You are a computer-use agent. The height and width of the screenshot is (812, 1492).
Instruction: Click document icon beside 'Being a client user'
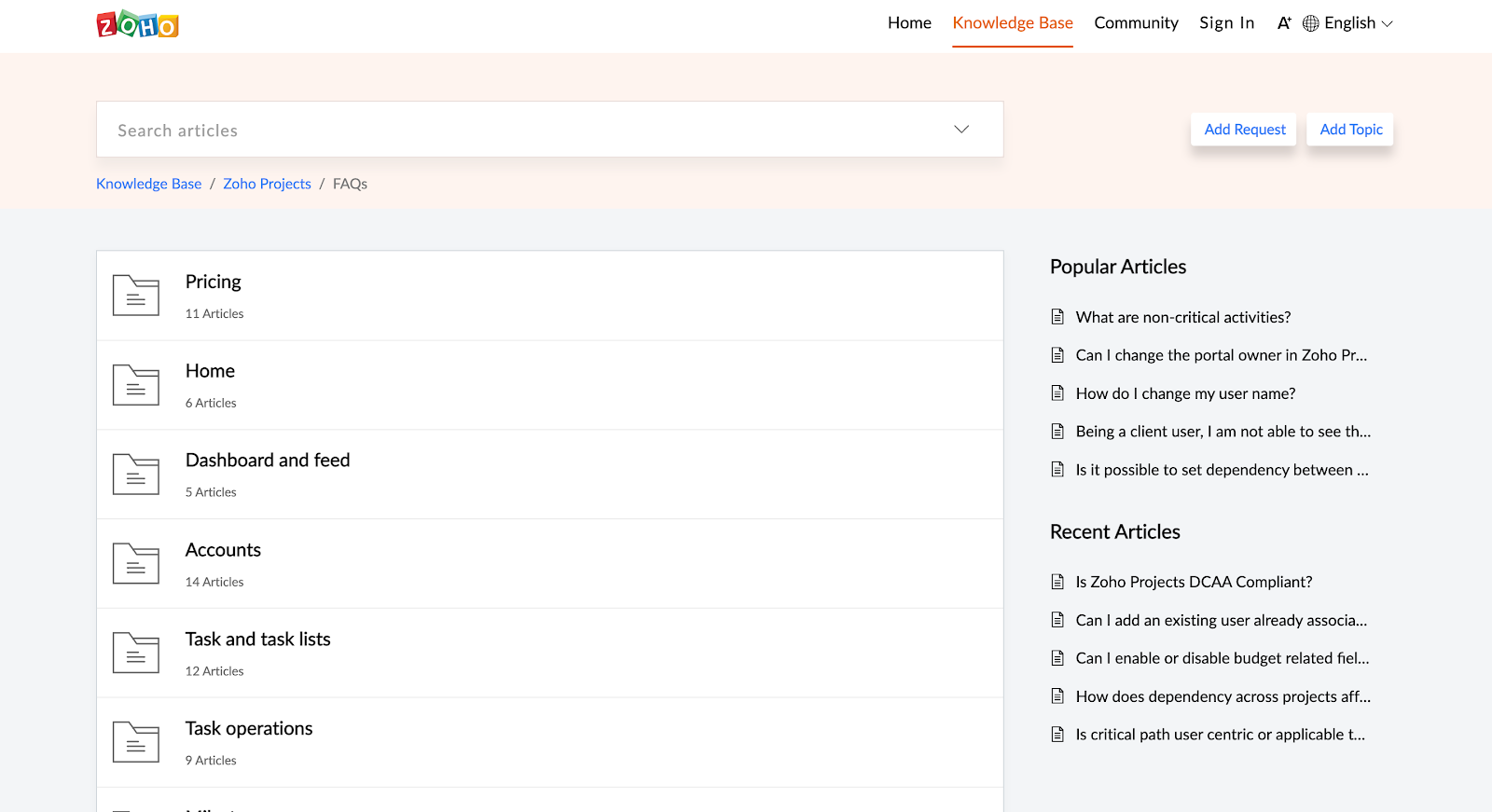[1057, 432]
